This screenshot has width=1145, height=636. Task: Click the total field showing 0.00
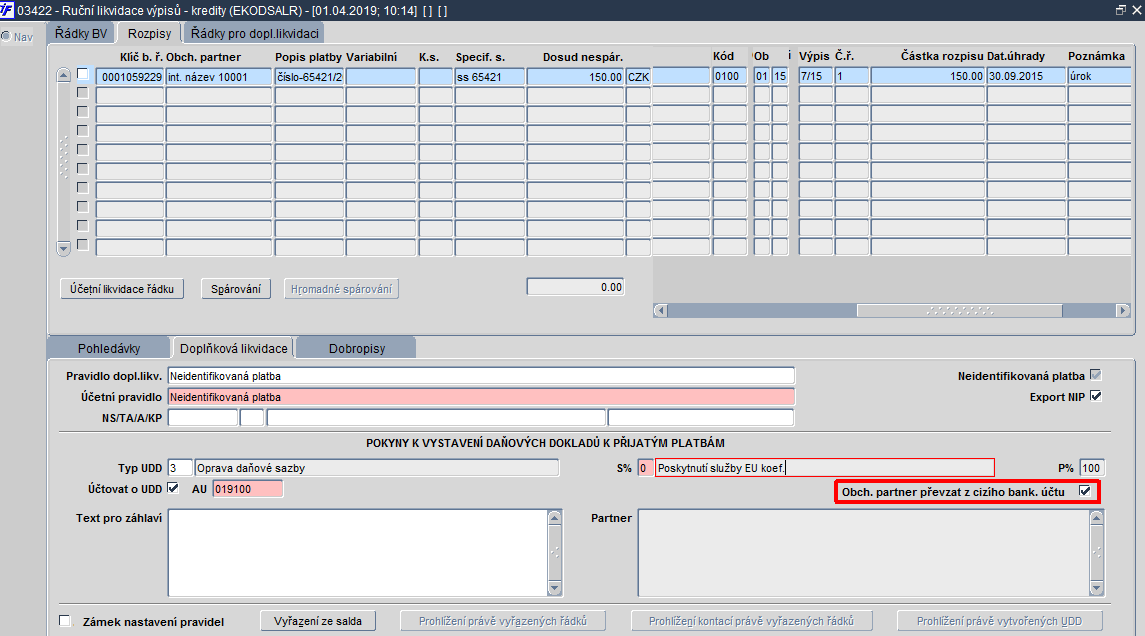pyautogui.click(x=575, y=287)
